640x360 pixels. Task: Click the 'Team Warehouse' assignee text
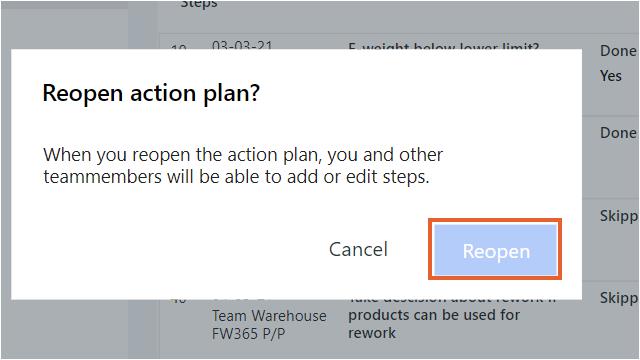pos(269,316)
